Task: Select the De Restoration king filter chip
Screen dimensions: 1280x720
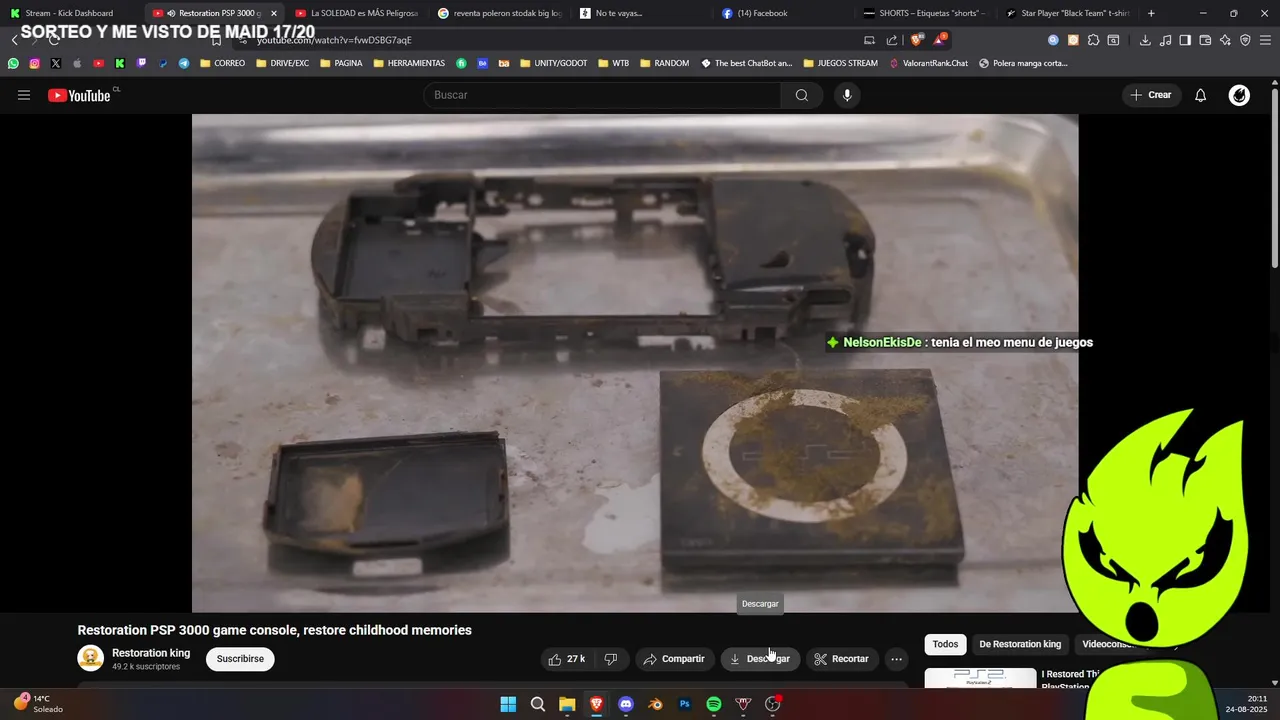Action: coord(1020,644)
